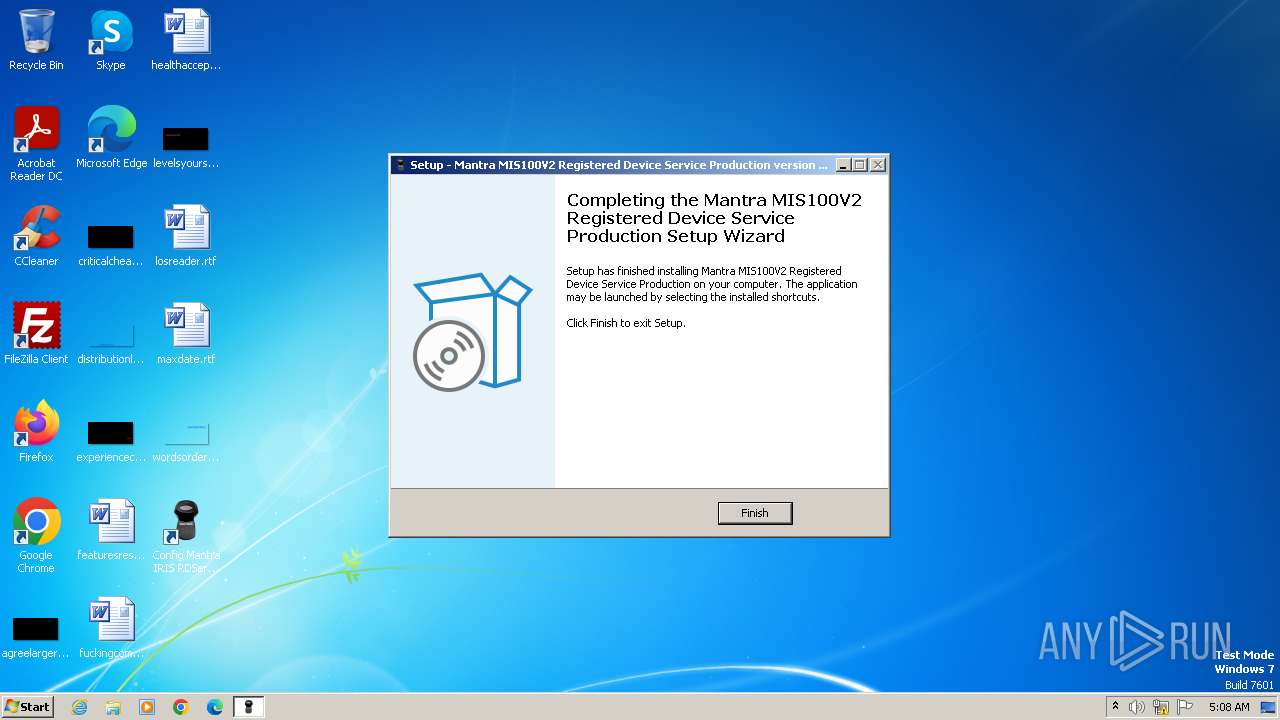Select the maxdate.rtf document icon

point(186,335)
